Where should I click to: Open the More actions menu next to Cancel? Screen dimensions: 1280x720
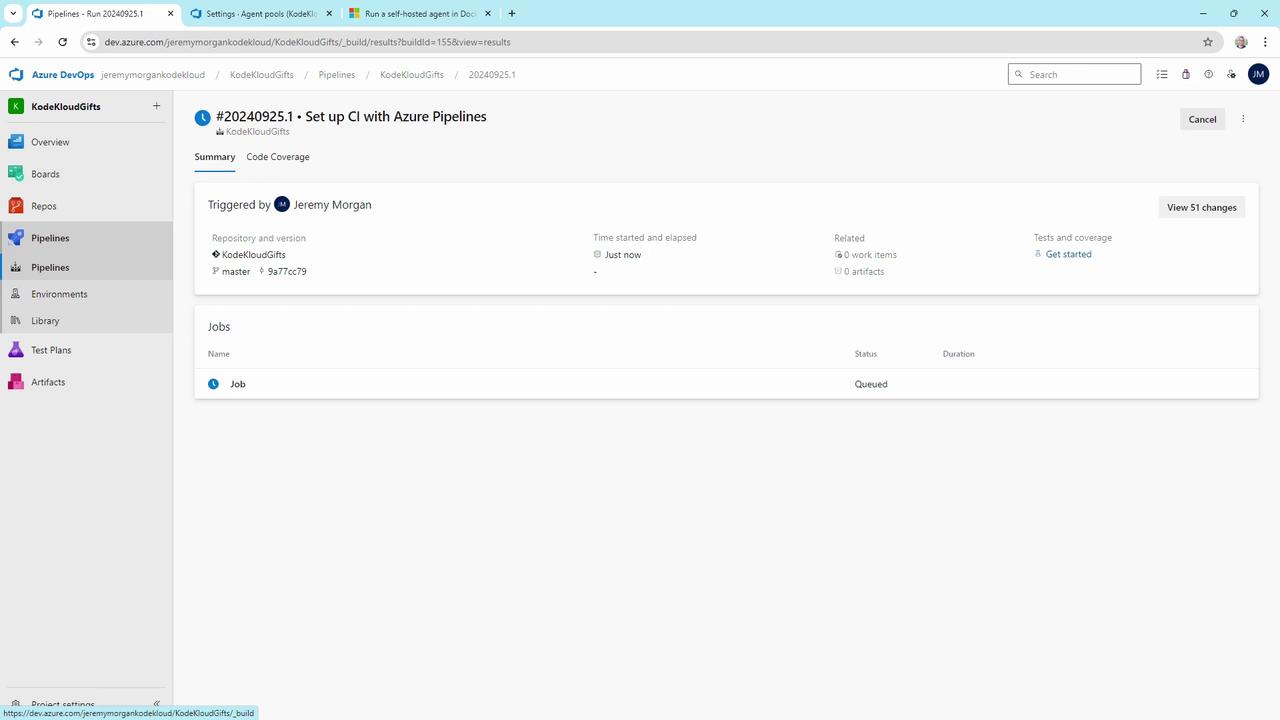1243,119
